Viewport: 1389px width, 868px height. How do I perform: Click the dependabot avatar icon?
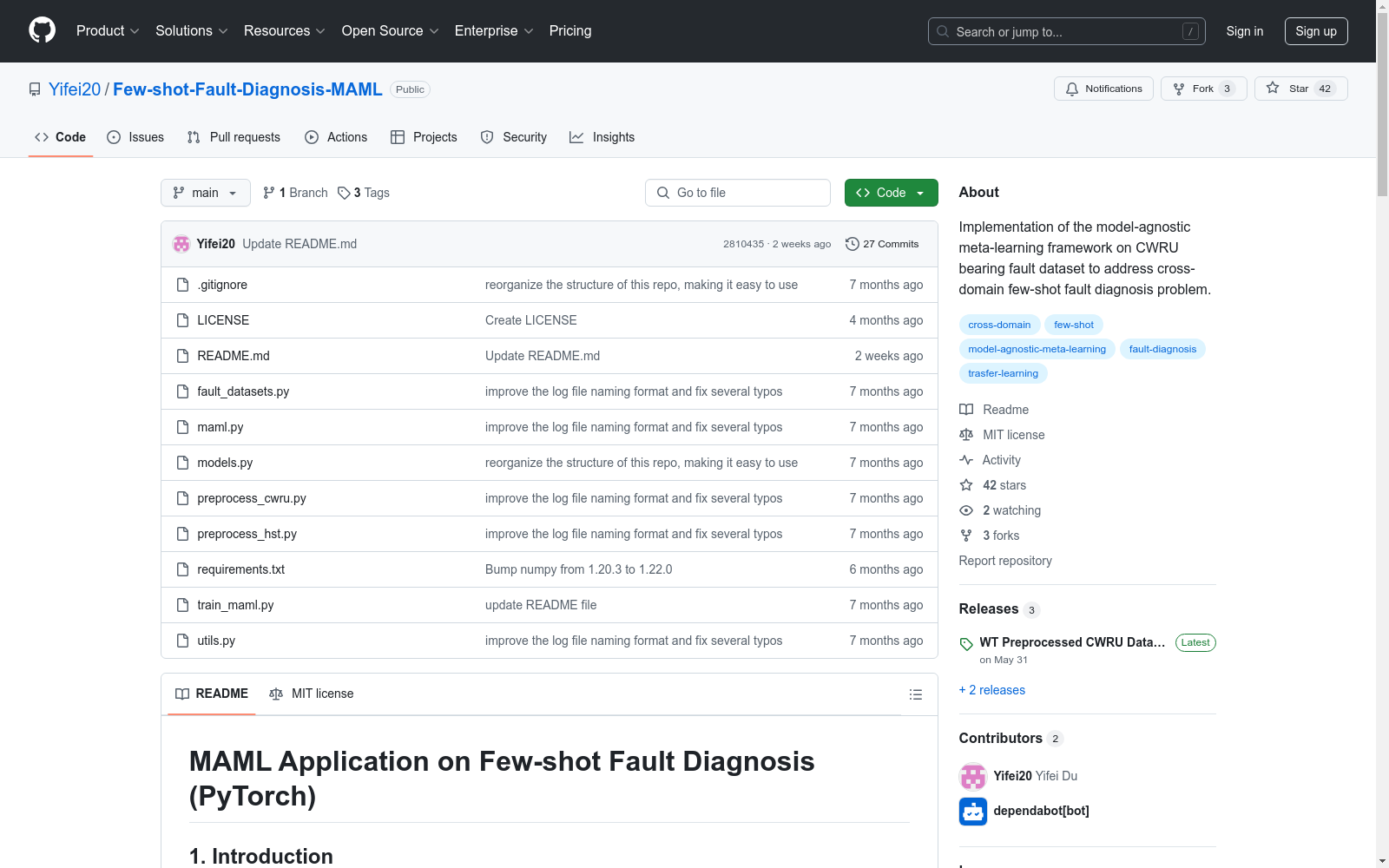point(972,811)
